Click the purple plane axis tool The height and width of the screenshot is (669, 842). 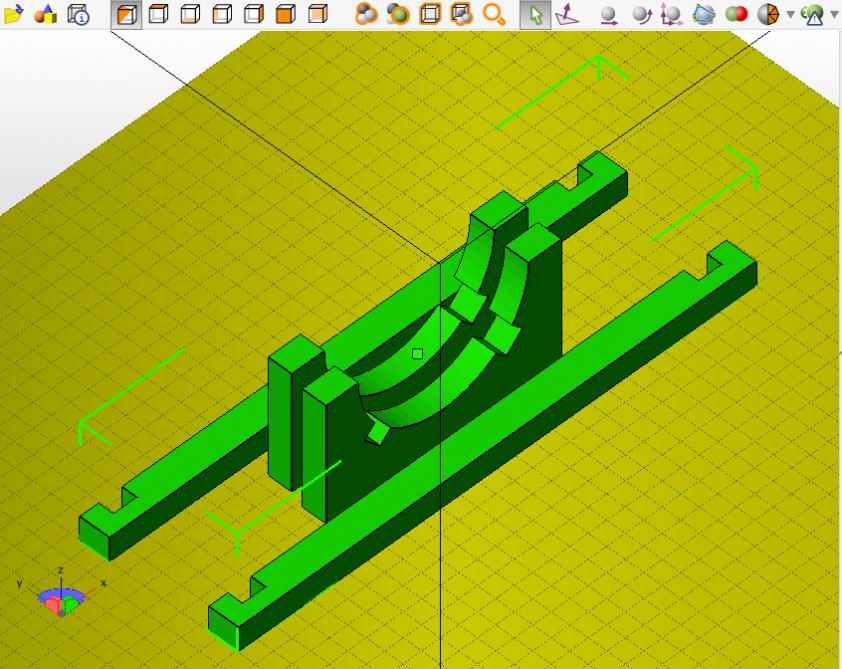(566, 14)
